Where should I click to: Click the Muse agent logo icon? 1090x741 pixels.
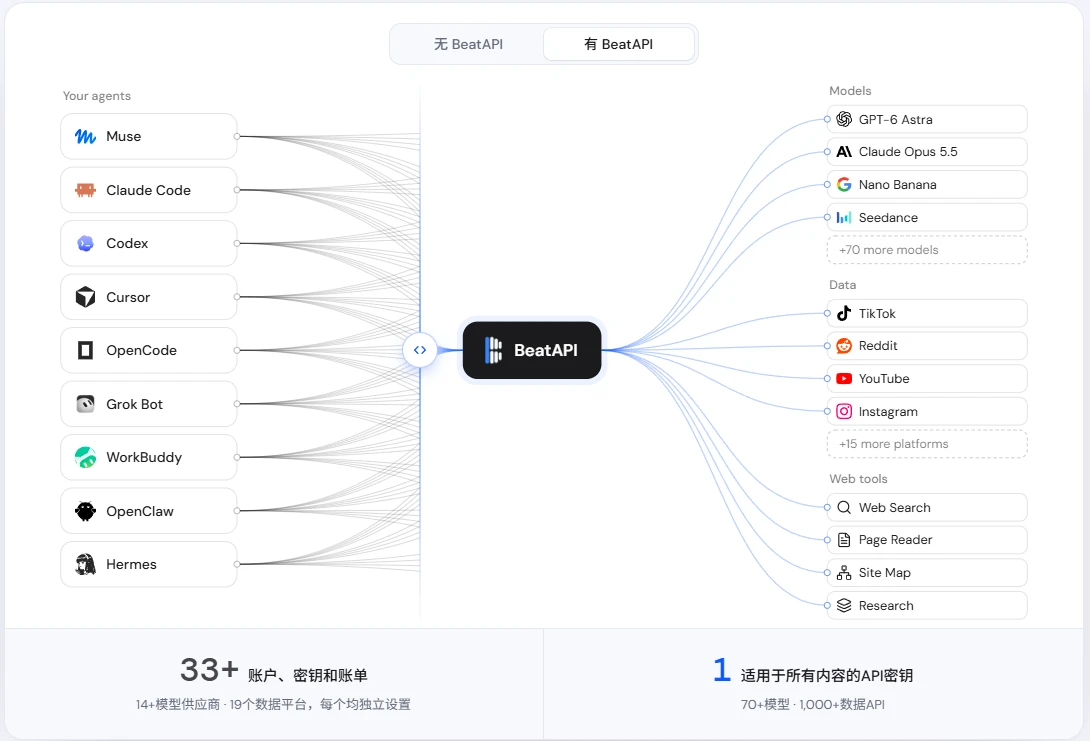point(86,137)
